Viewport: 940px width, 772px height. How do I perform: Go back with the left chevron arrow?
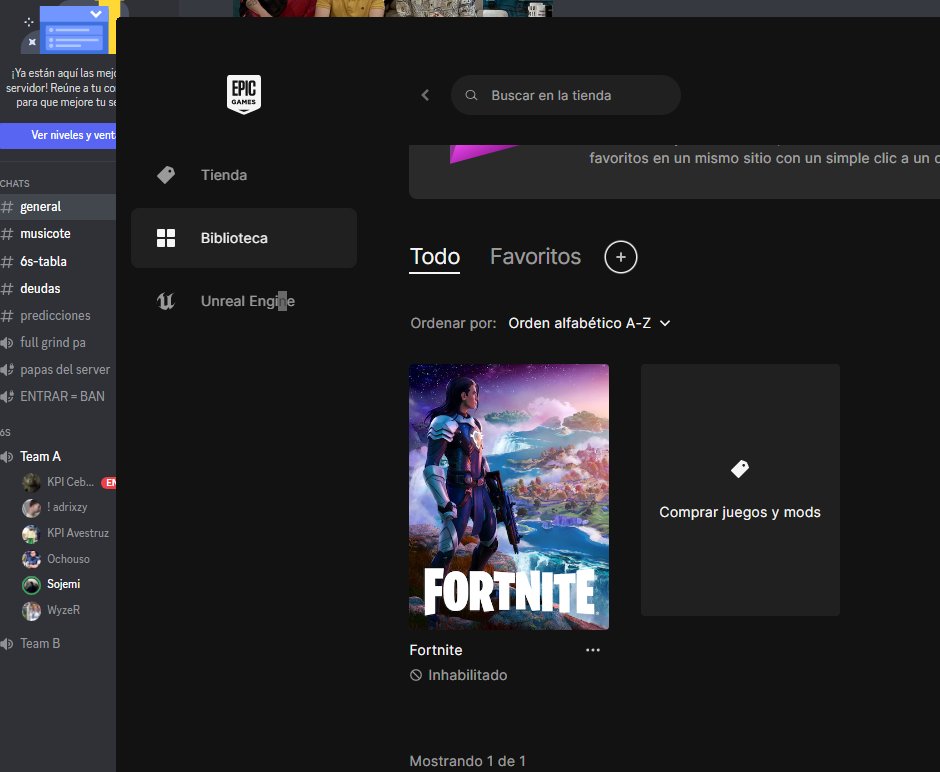425,95
